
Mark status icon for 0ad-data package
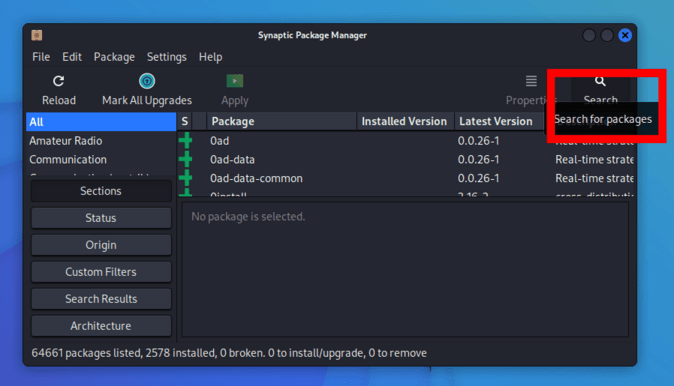click(186, 159)
